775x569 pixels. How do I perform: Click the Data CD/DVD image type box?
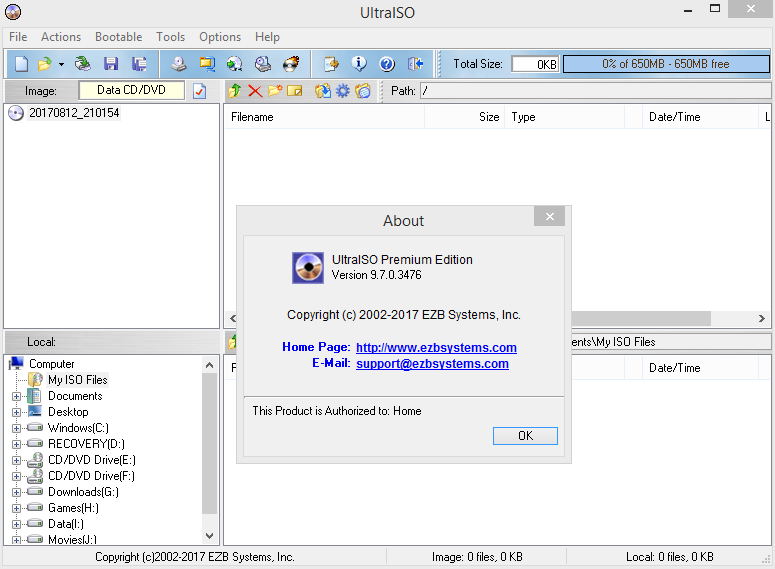coord(131,90)
